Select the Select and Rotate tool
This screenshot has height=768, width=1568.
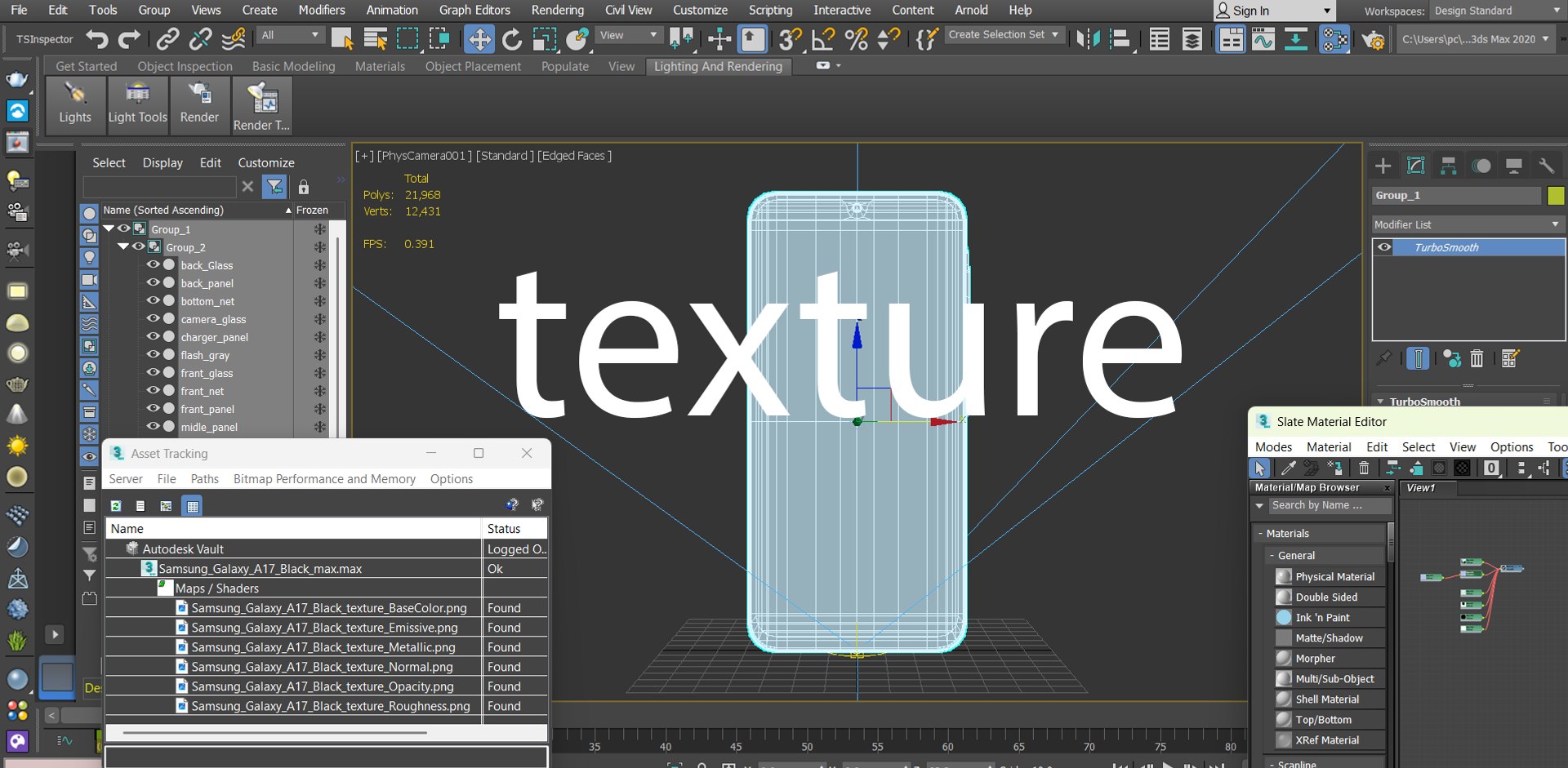point(512,38)
